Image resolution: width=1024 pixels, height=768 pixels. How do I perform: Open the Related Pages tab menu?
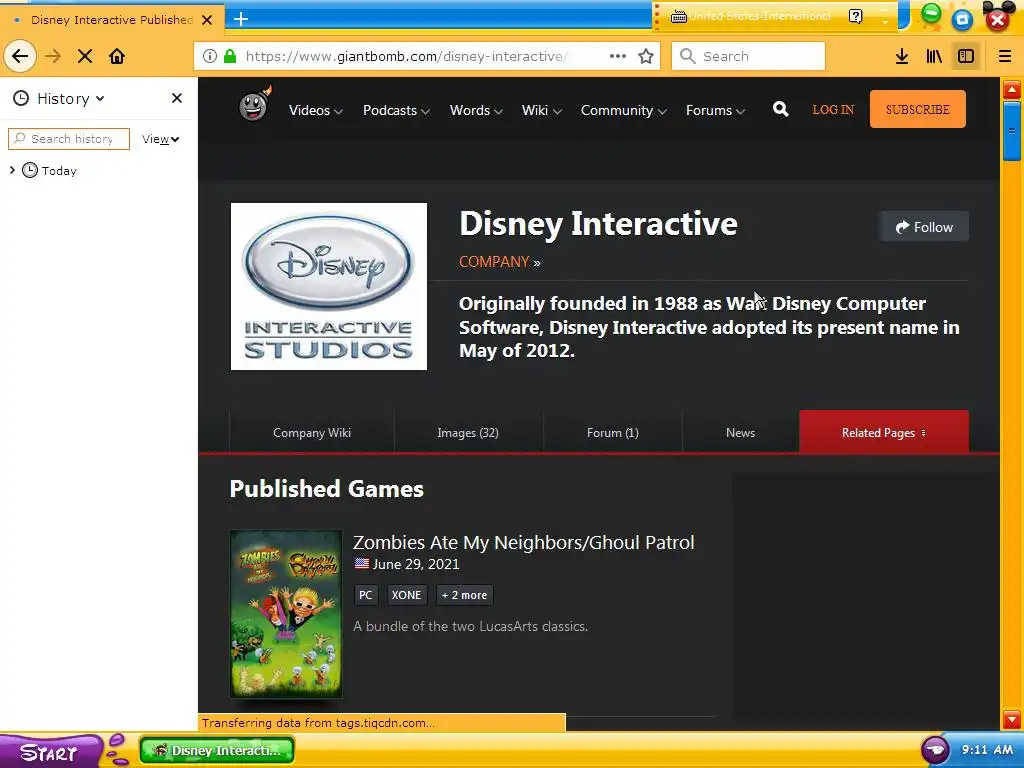tap(884, 432)
